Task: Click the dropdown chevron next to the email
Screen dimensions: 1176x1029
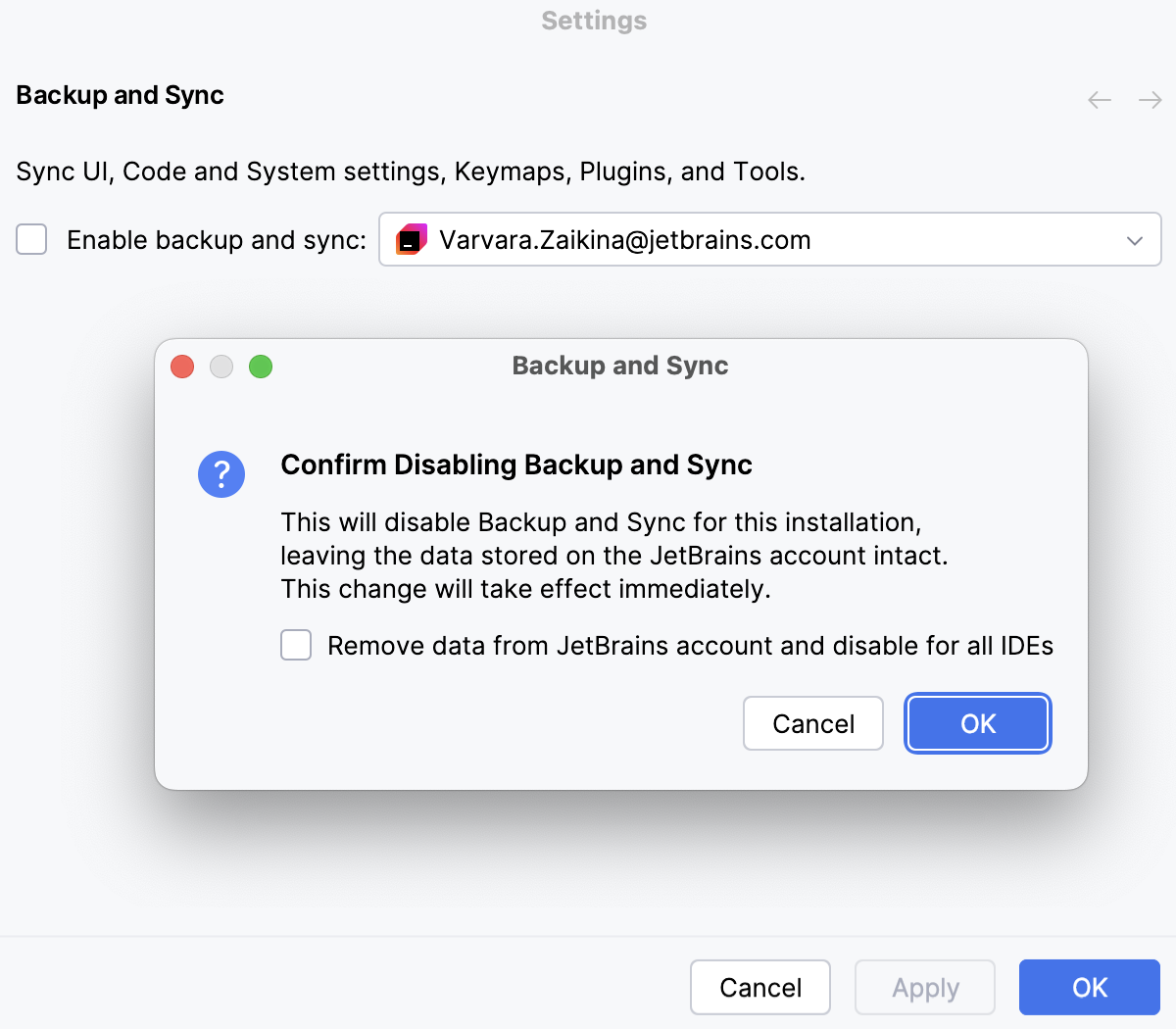Action: (x=1135, y=239)
